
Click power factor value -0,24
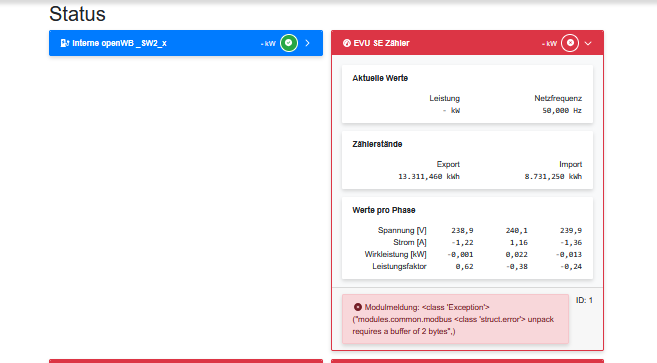click(571, 267)
